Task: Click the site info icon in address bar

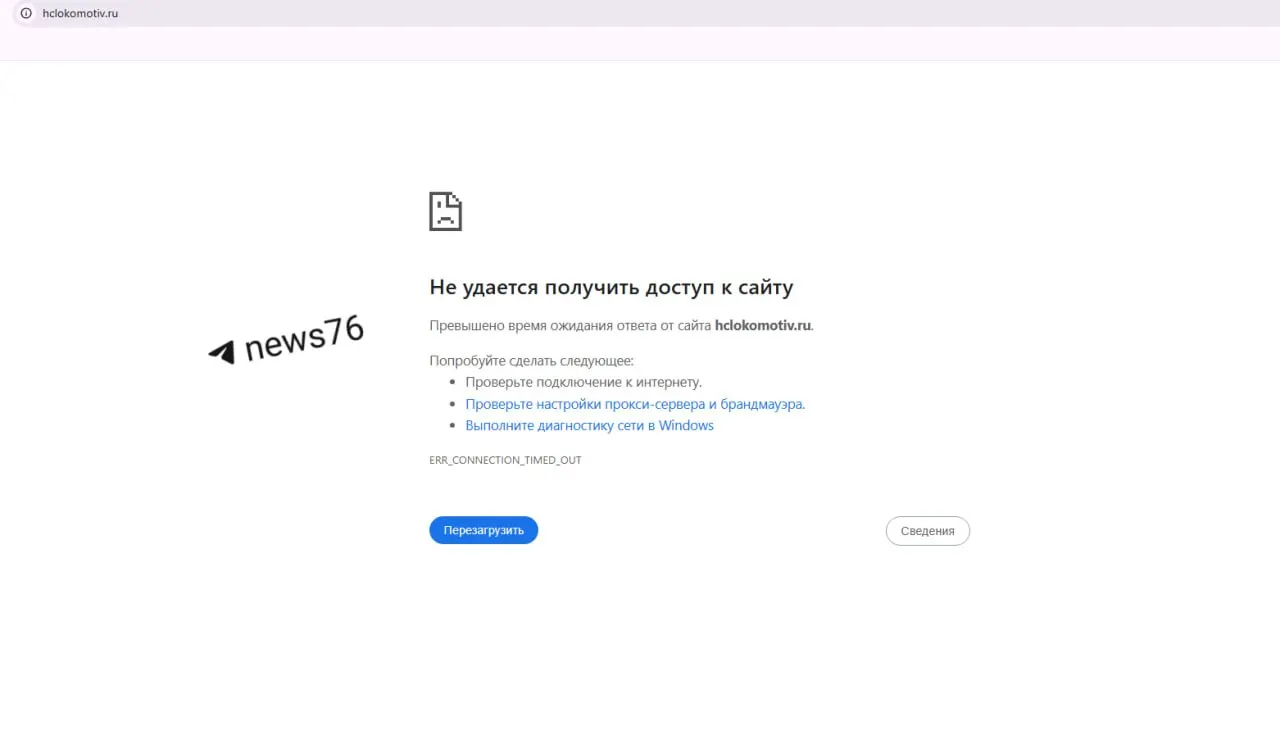Action: pos(26,13)
